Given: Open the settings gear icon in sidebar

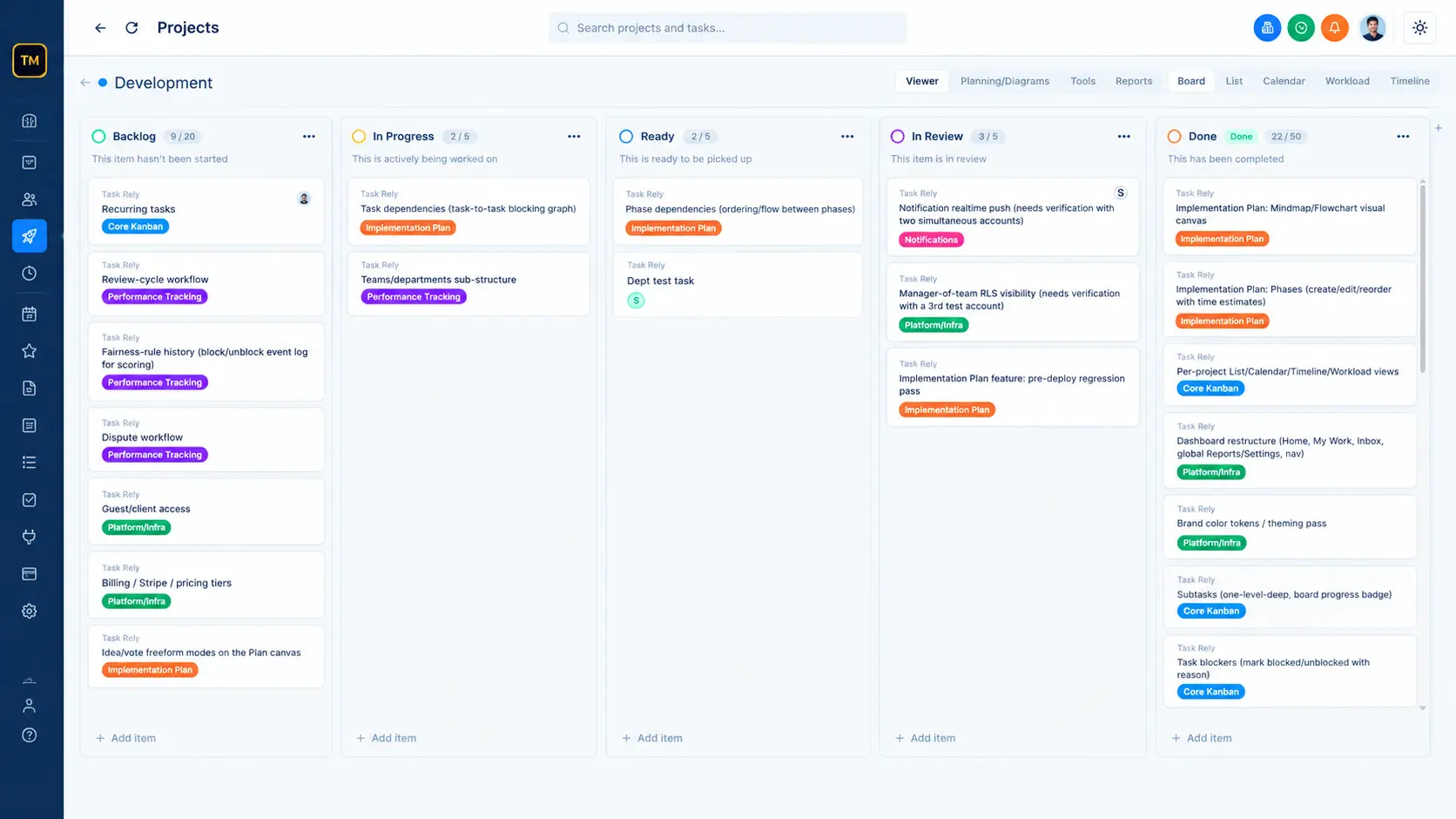Looking at the screenshot, I should point(30,612).
